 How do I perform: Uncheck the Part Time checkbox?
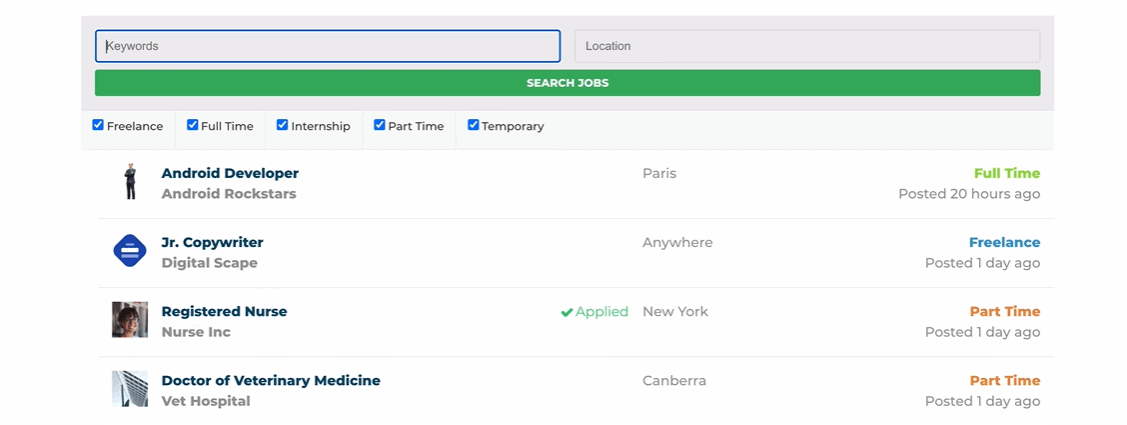380,125
